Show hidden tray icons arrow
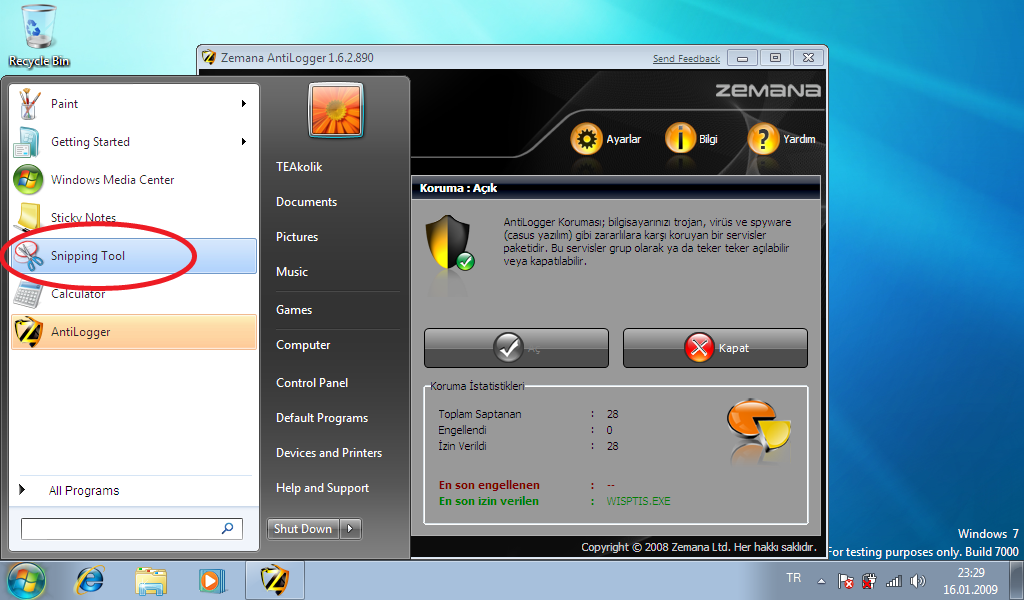The width and height of the screenshot is (1024, 600). click(822, 581)
